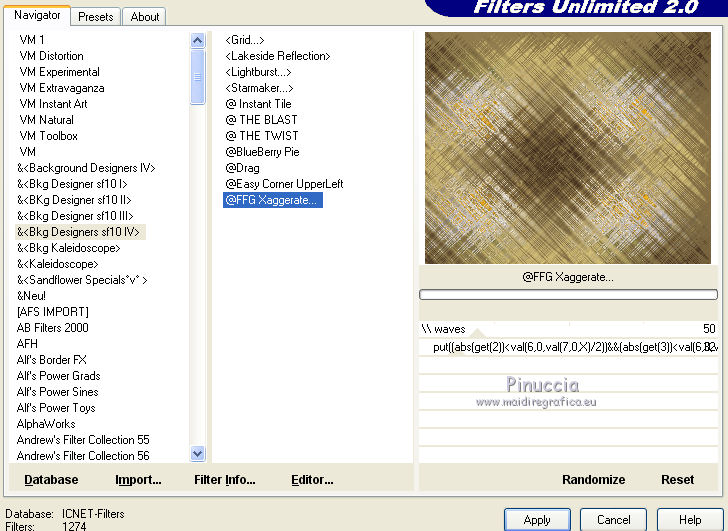Choose <Lightburst...> filter

(x=258, y=72)
